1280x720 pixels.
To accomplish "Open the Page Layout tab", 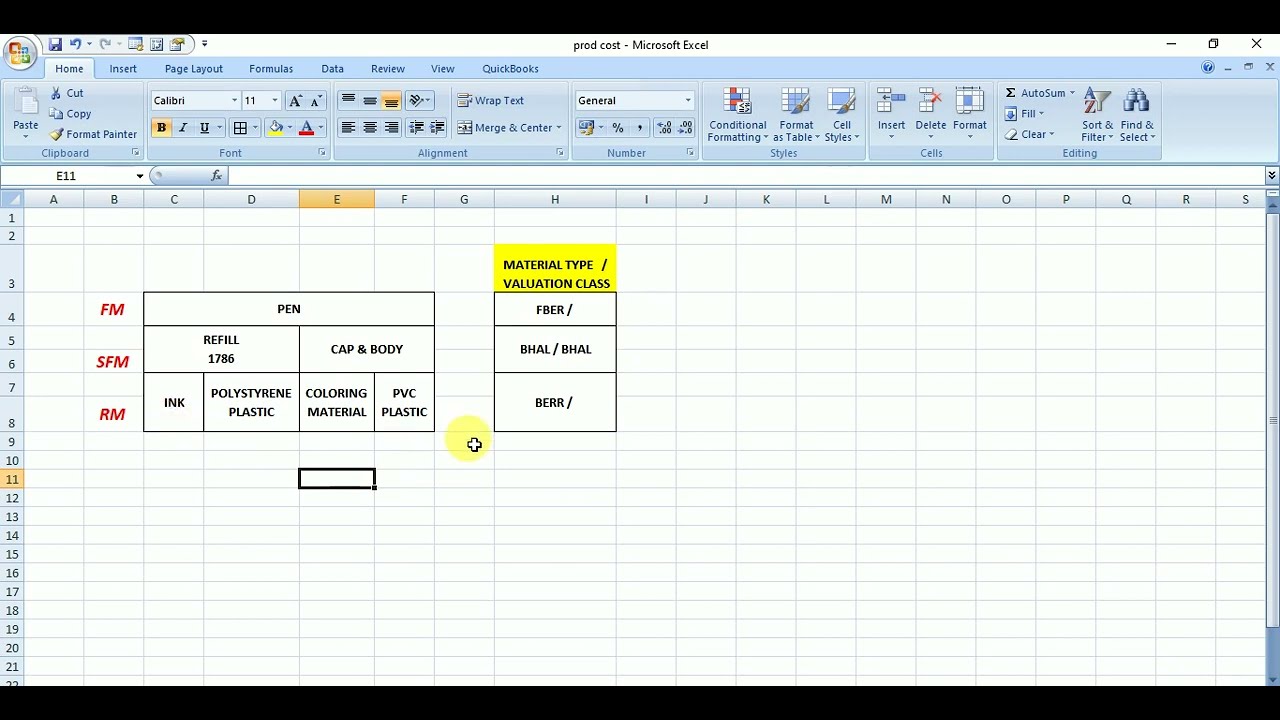I will pos(194,69).
